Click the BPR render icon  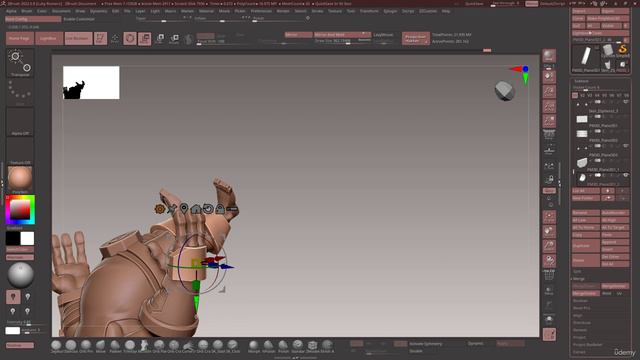(549, 56)
